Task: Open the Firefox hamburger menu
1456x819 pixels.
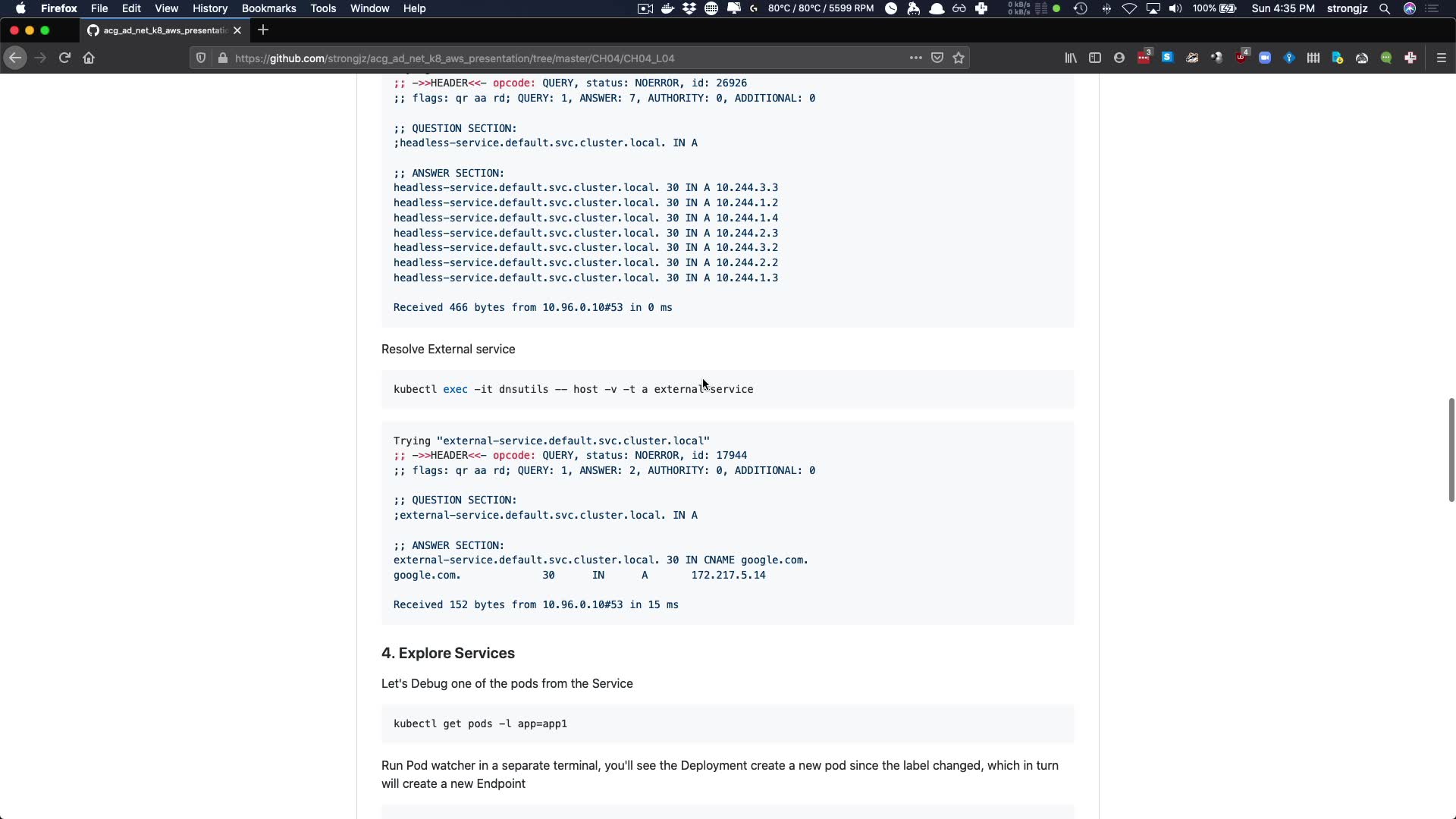Action: pos(1442,58)
